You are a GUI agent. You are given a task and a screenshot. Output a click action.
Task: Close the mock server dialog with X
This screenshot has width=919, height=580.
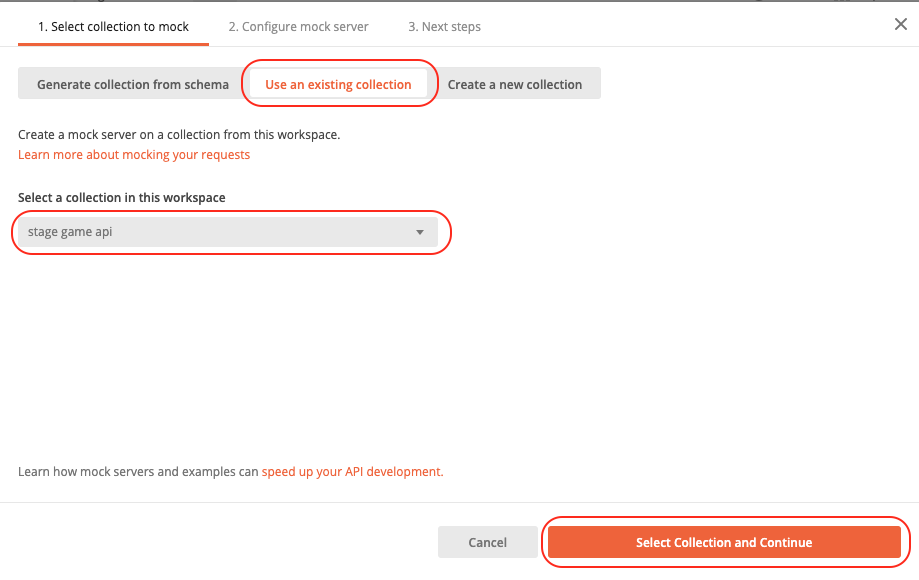pyautogui.click(x=900, y=24)
